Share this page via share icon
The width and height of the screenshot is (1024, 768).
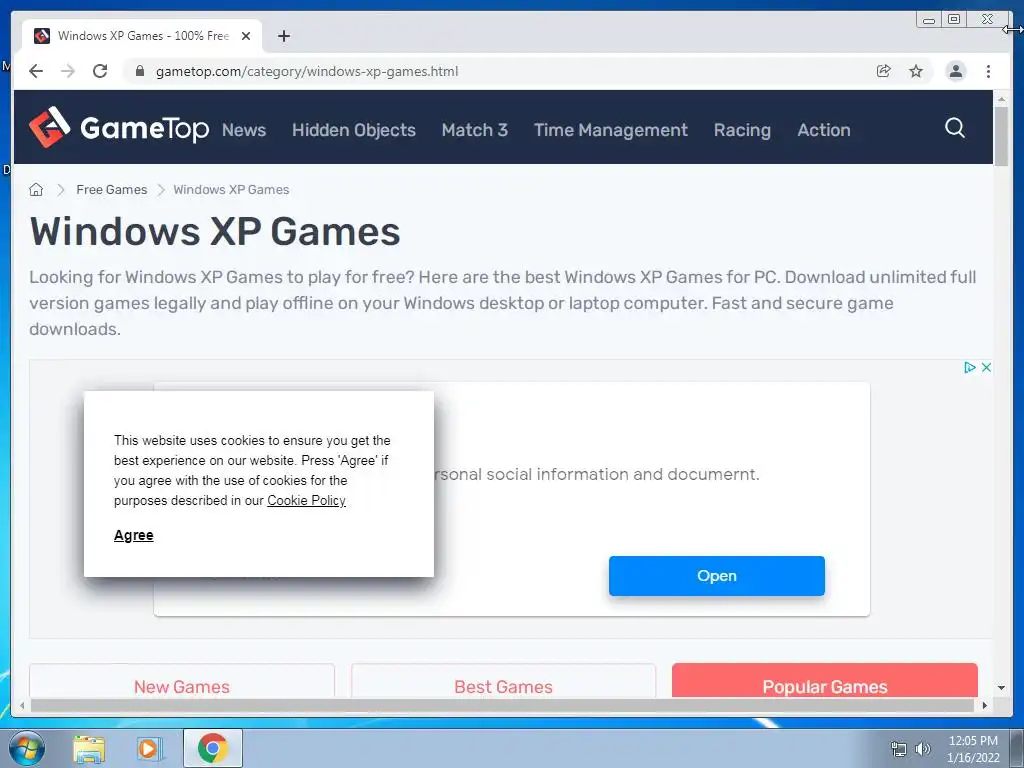pos(884,71)
